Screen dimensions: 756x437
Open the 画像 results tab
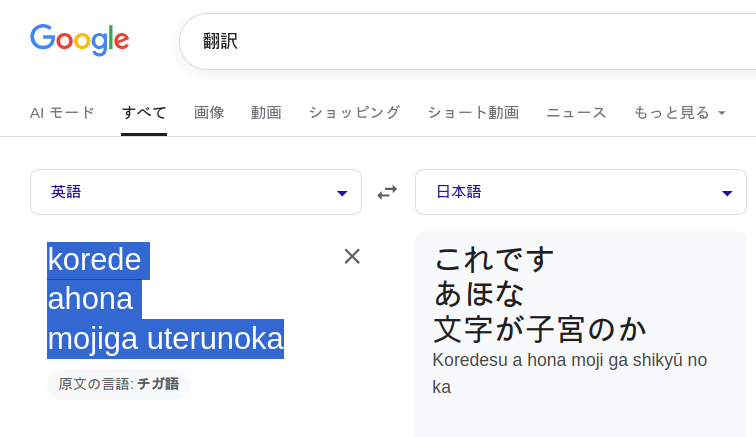click(209, 113)
